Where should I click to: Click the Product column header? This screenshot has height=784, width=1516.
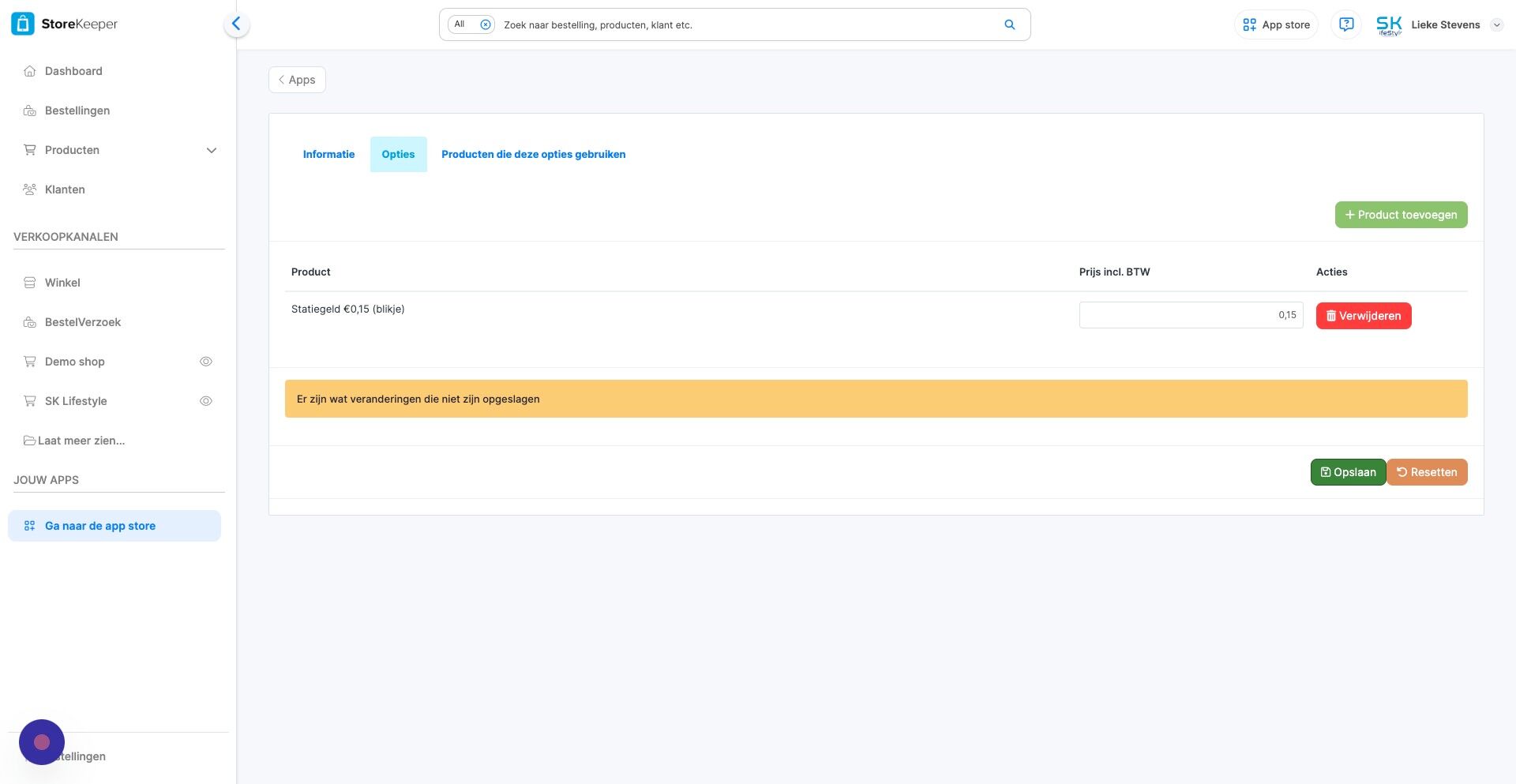coord(310,272)
